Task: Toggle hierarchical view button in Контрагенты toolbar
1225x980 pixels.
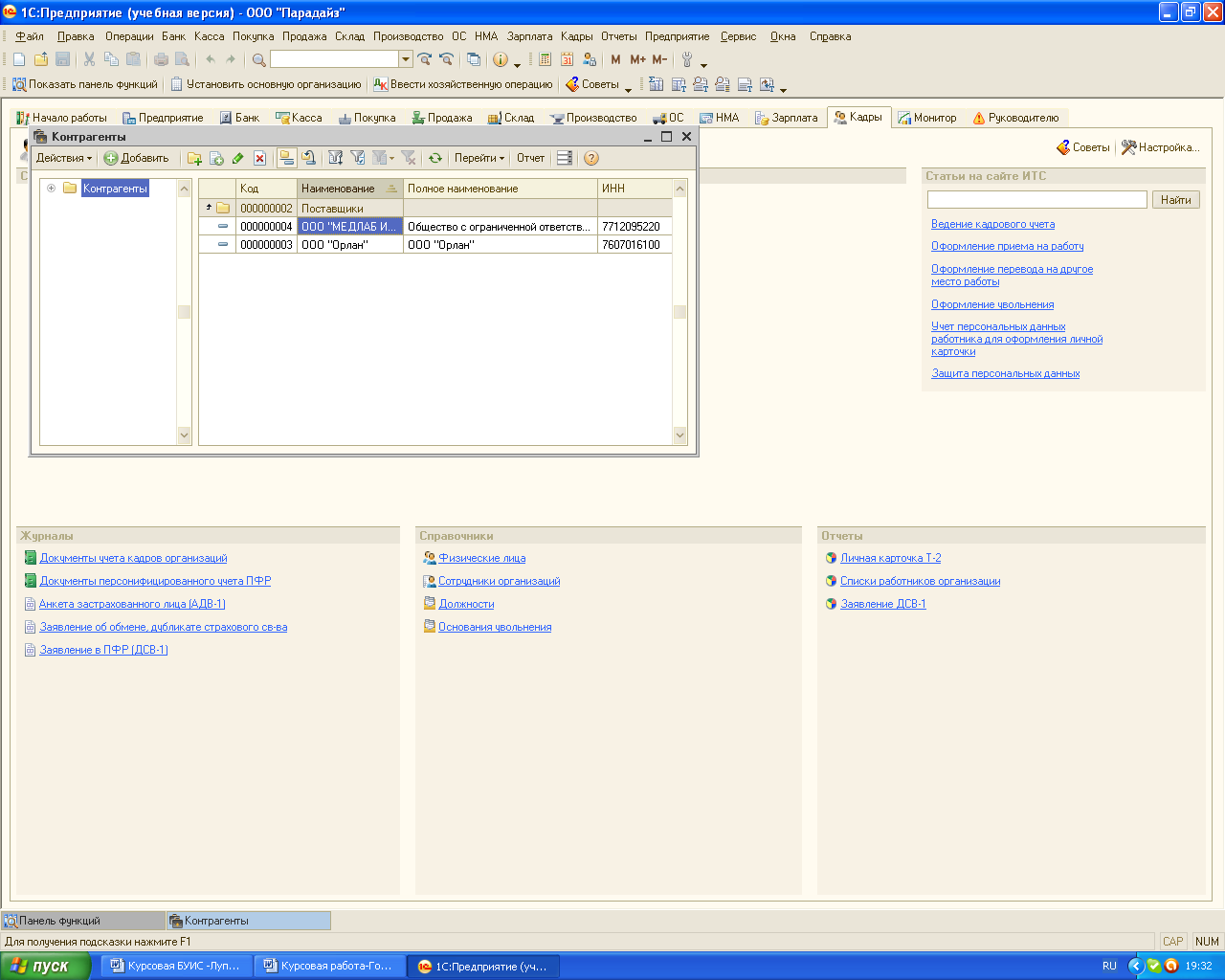Action: 286,159
